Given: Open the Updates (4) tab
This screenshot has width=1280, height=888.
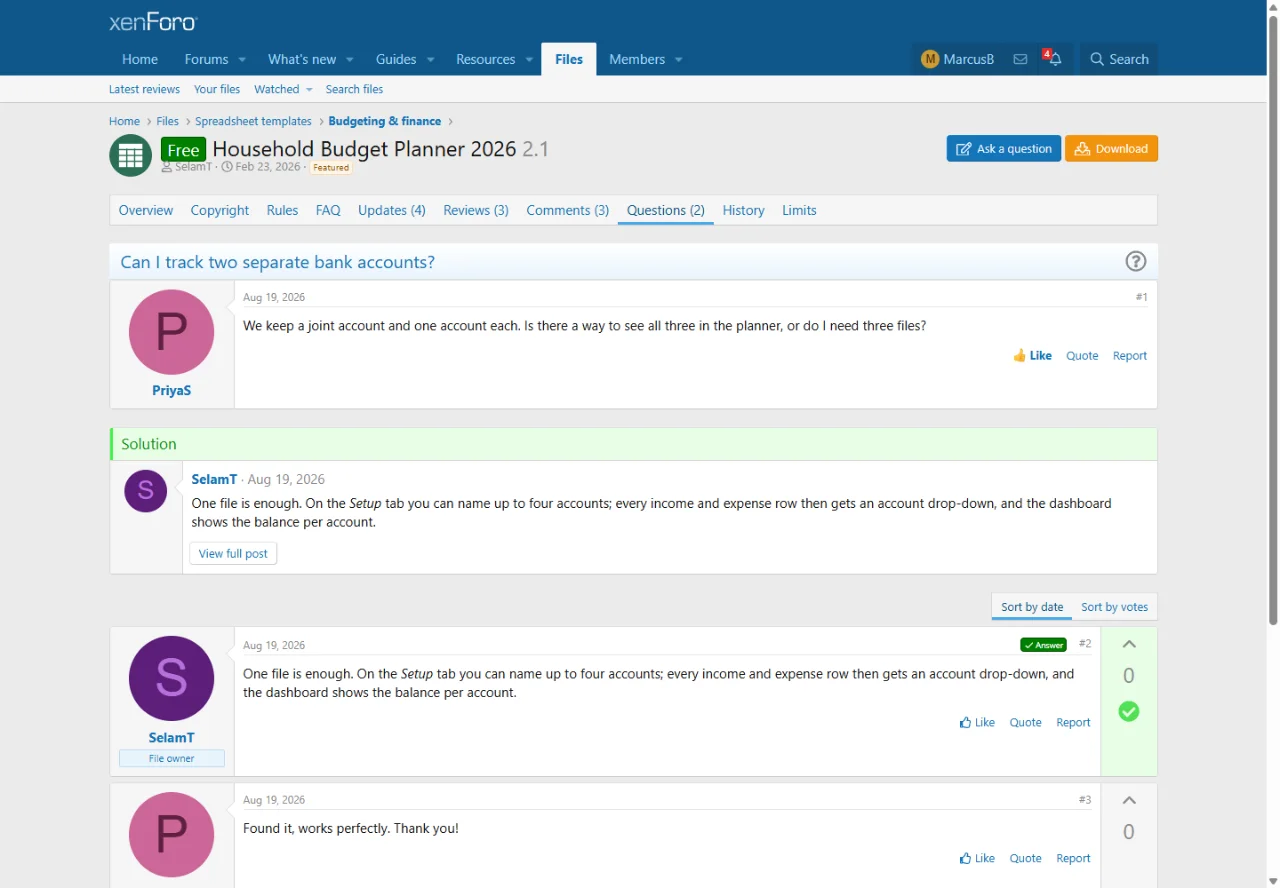Looking at the screenshot, I should [x=392, y=210].
